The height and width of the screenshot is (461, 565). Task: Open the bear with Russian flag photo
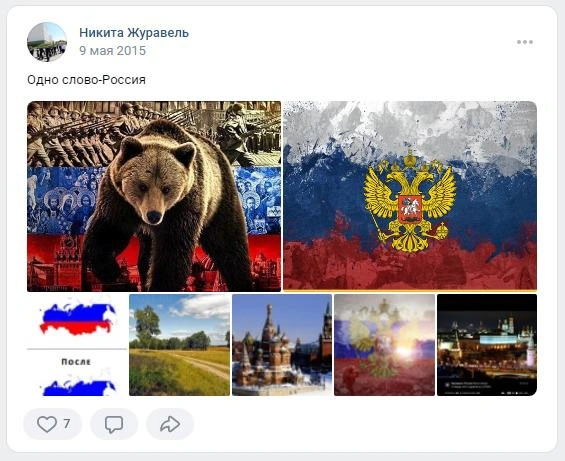point(154,196)
